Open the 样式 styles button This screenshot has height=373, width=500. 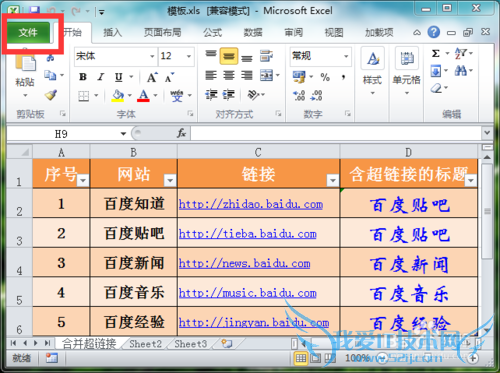(373, 71)
